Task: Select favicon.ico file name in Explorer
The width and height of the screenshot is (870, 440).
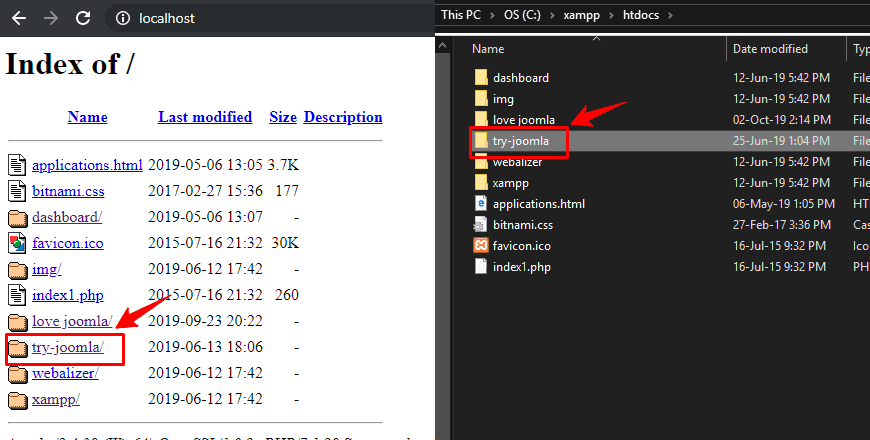Action: 522,246
